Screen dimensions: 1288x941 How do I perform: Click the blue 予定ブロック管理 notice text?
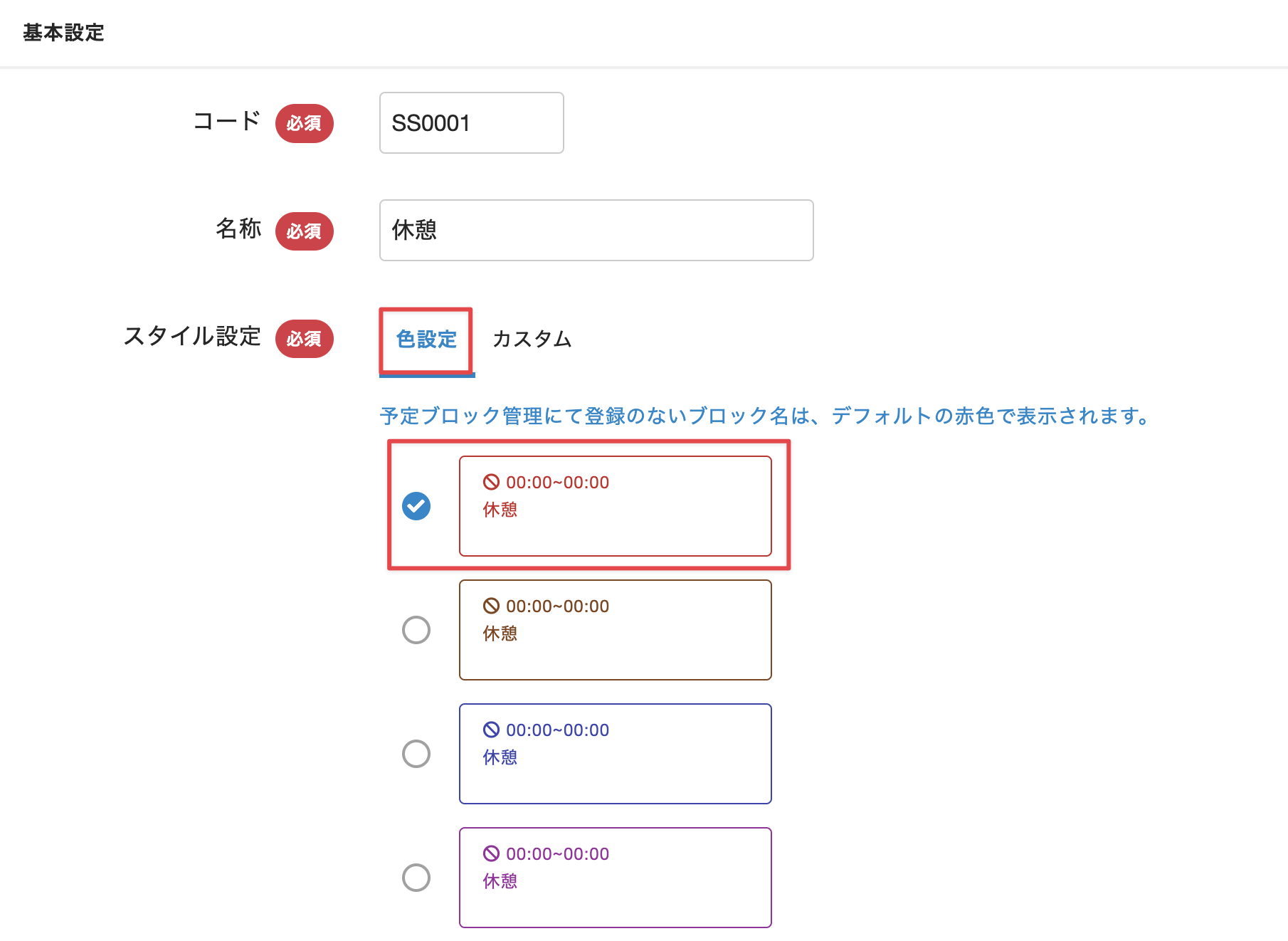765,416
